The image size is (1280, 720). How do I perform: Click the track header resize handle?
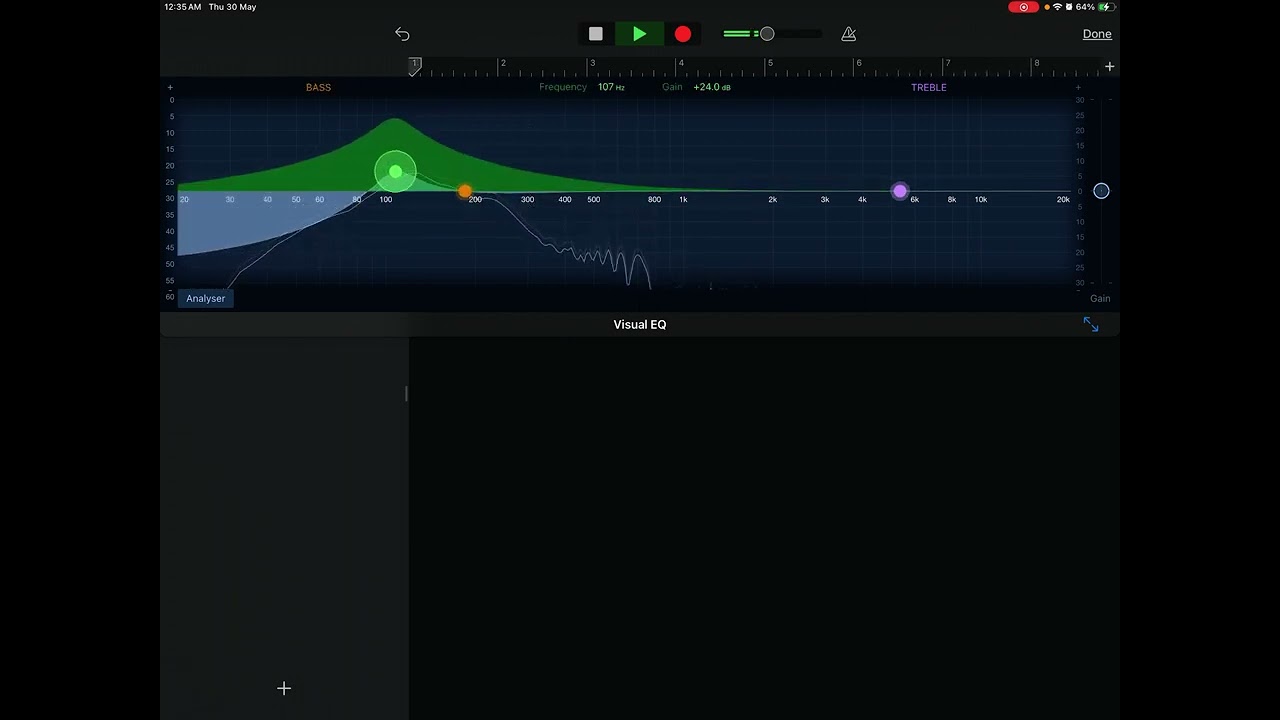(x=406, y=394)
